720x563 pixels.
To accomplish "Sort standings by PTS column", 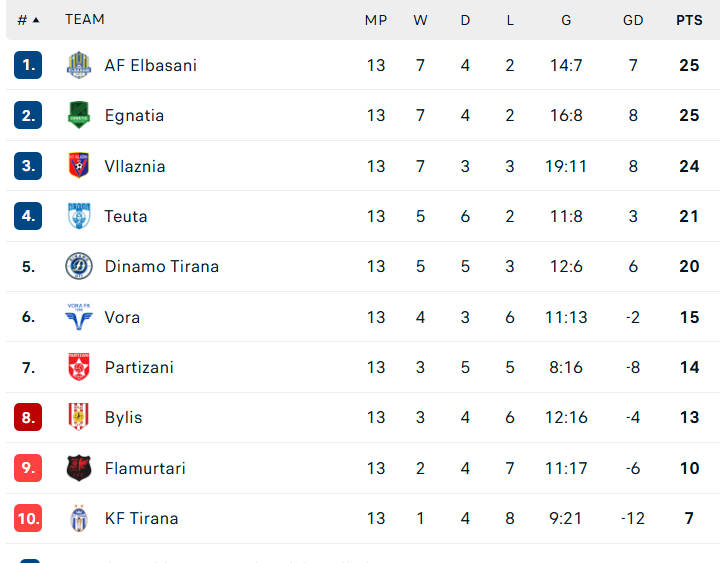I will pos(689,19).
